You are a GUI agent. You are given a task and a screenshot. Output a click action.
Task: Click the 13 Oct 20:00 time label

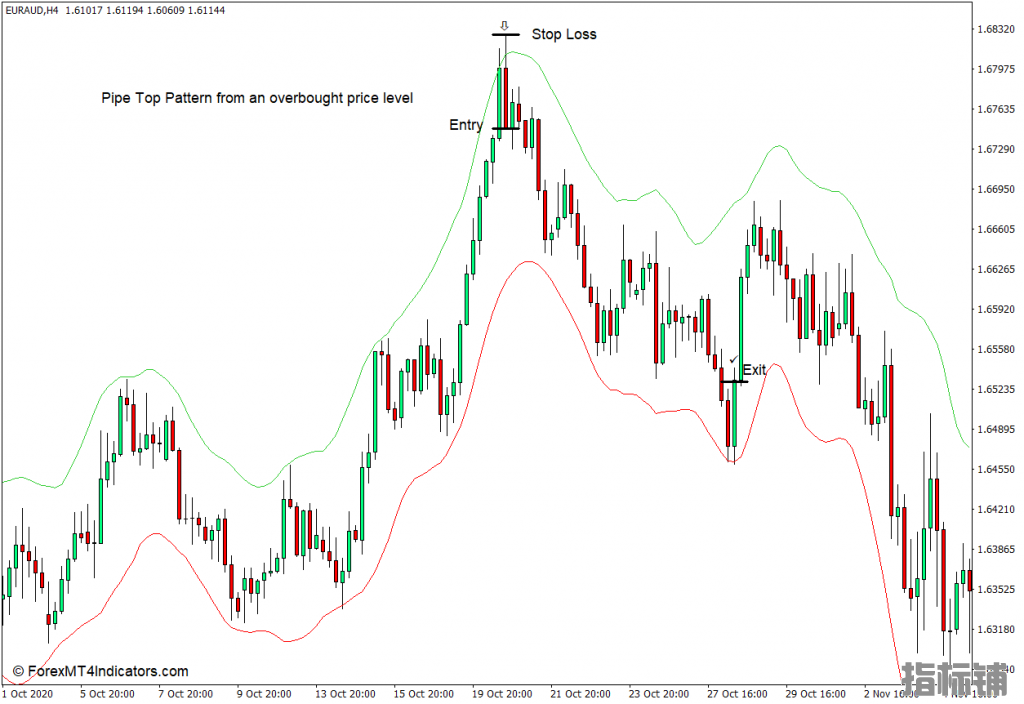(x=345, y=694)
